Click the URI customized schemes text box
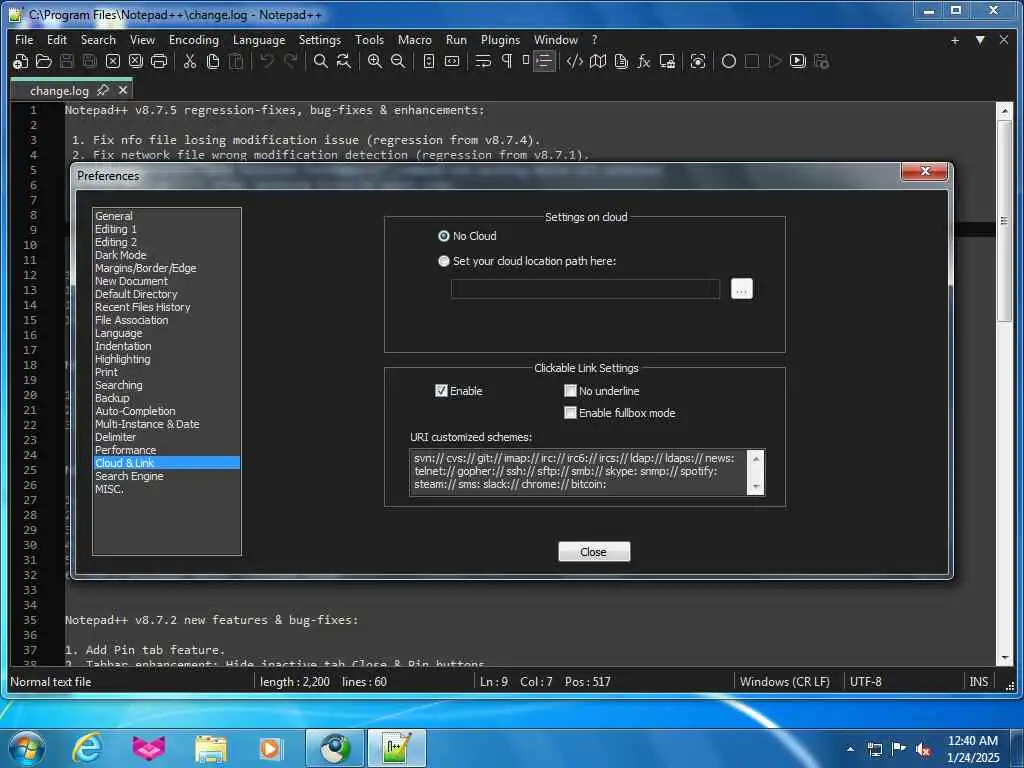The image size is (1024, 768). [x=579, y=472]
